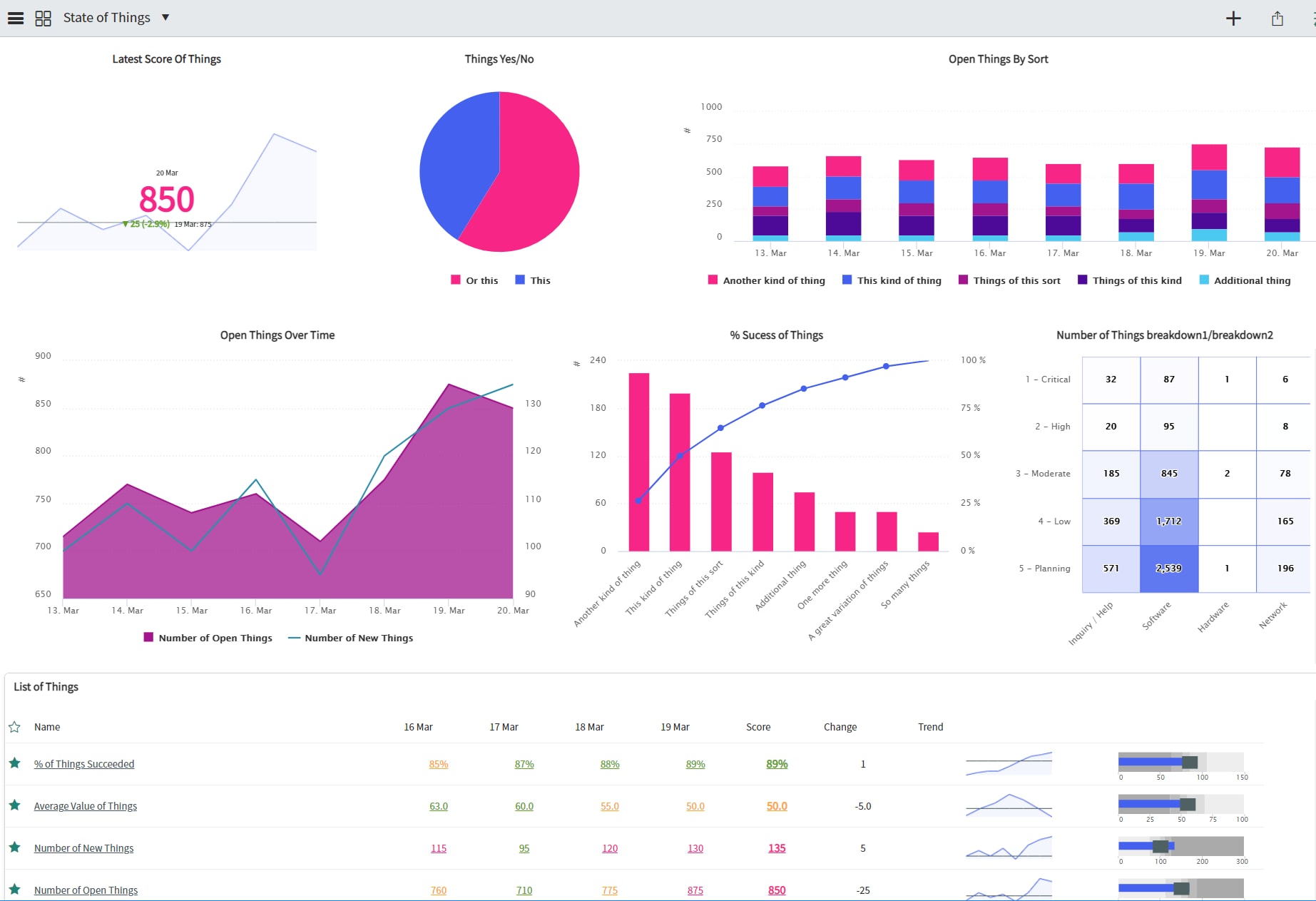Screen dimensions: 1316x901
Task: Click the share/export icon in the top bar
Action: tap(1277, 19)
